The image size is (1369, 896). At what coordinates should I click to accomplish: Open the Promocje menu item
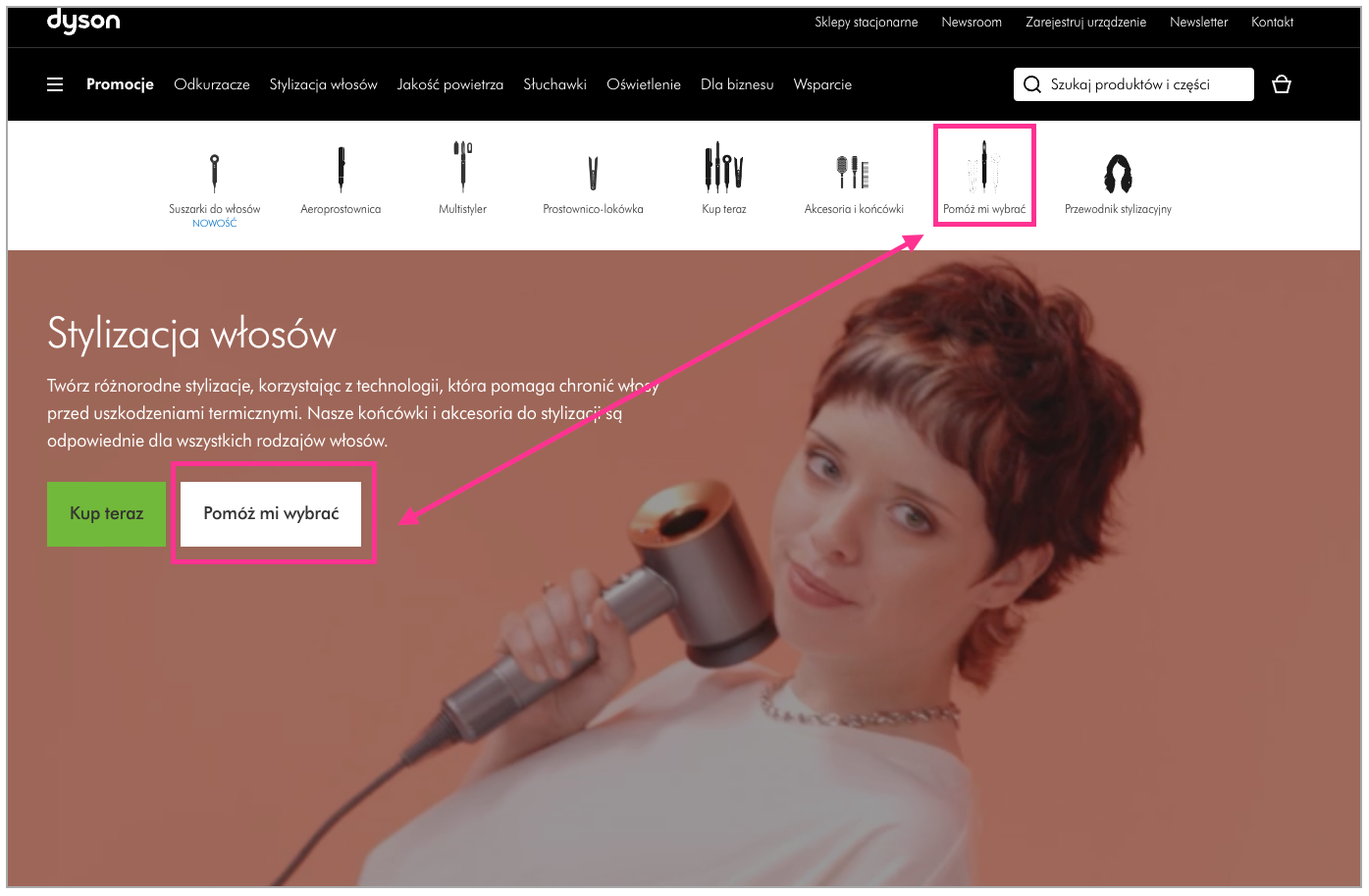(120, 84)
